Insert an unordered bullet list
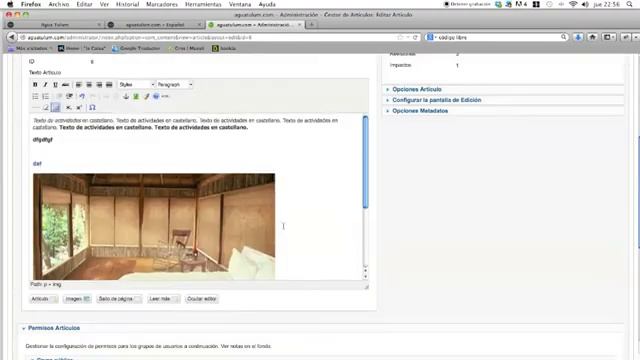The width and height of the screenshot is (640, 360). pos(35,96)
